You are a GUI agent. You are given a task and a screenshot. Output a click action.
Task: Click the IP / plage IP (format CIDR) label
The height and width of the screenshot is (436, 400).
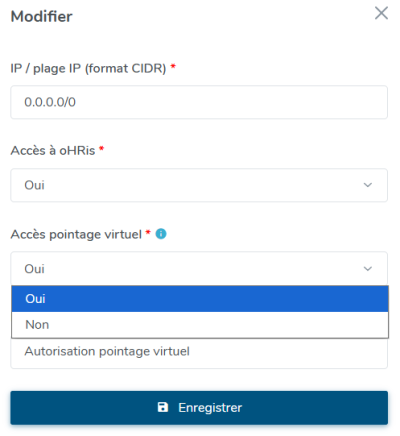pyautogui.click(x=88, y=69)
